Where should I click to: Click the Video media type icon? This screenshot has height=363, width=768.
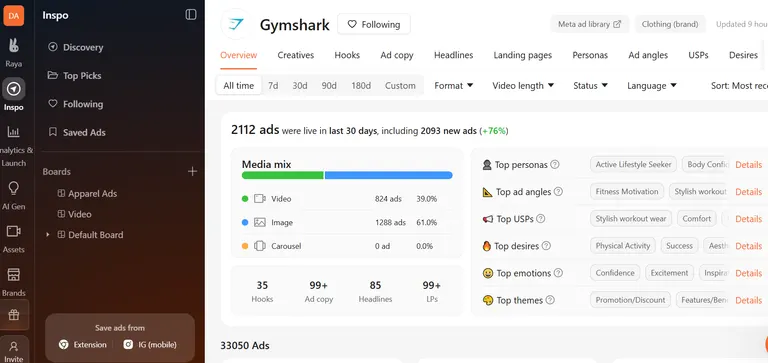click(260, 199)
